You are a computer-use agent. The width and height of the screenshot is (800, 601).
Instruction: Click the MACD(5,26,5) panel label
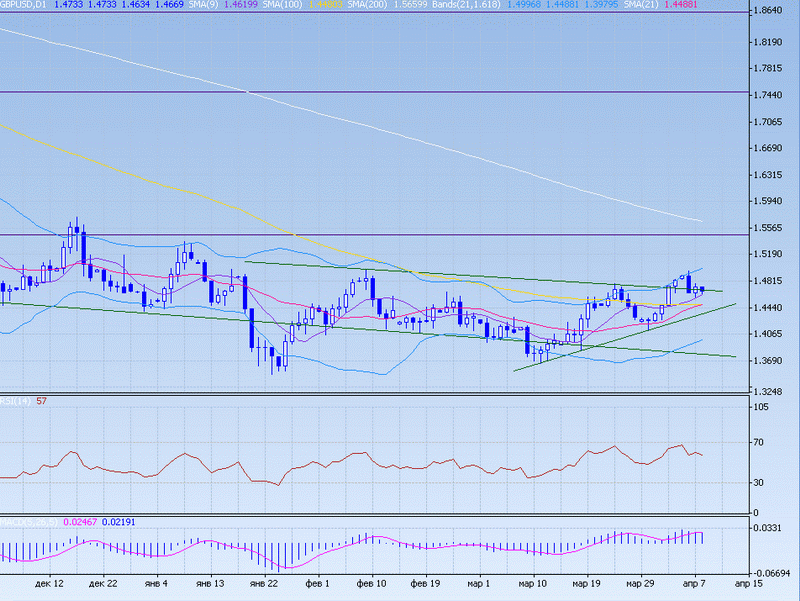pyautogui.click(x=28, y=521)
